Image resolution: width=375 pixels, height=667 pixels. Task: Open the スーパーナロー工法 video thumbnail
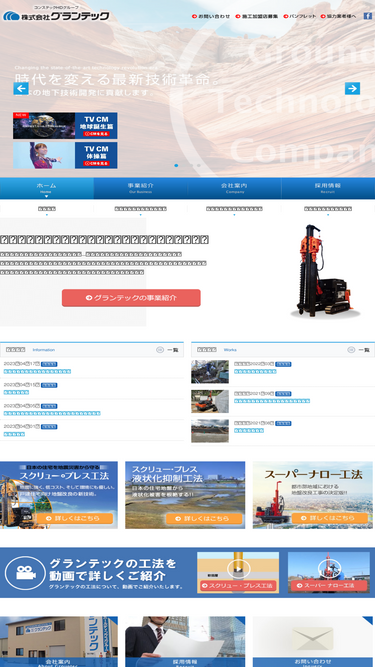329,573
